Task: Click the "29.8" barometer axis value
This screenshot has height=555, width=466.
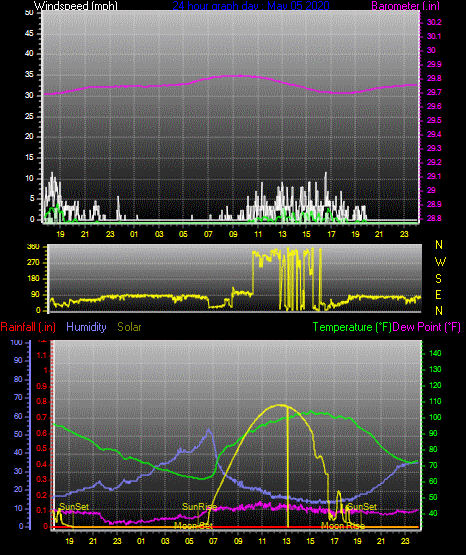Action: (434, 79)
